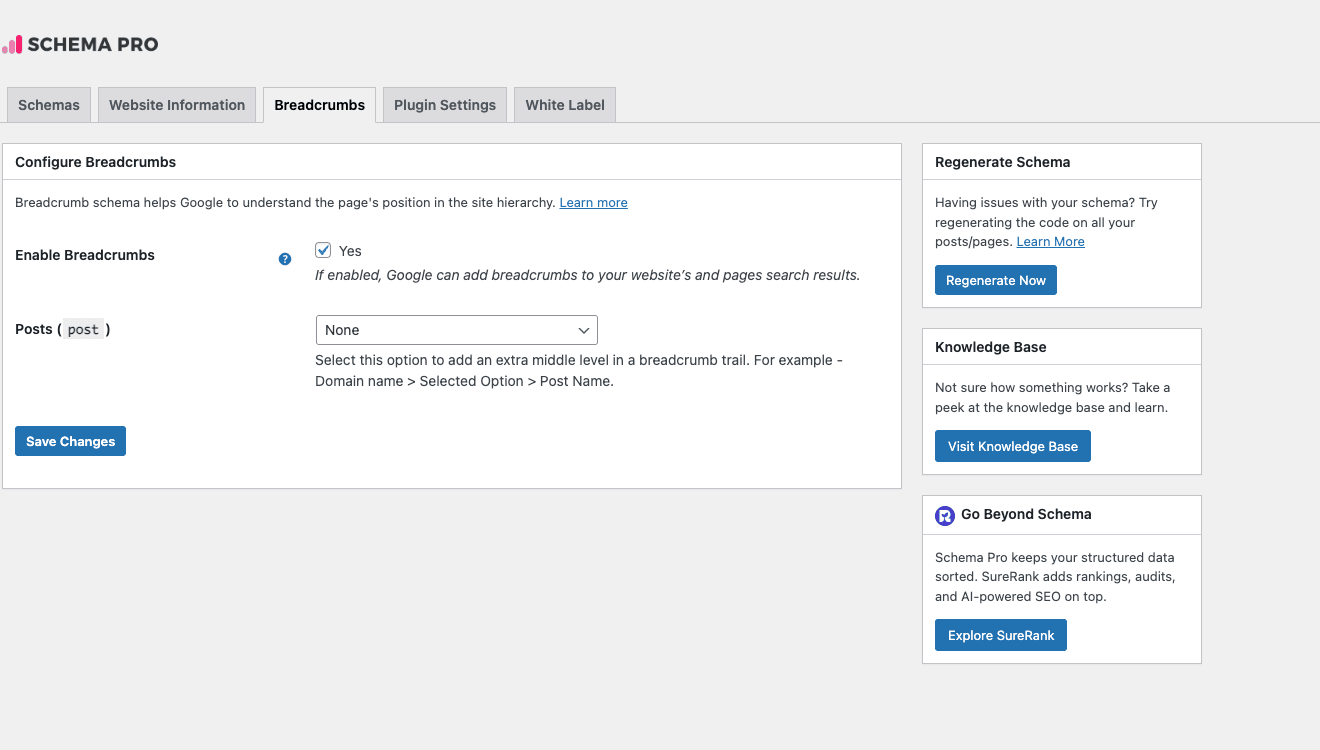This screenshot has width=1320, height=750.
Task: Open the Posts breadcrumb level dropdown
Action: pos(456,330)
